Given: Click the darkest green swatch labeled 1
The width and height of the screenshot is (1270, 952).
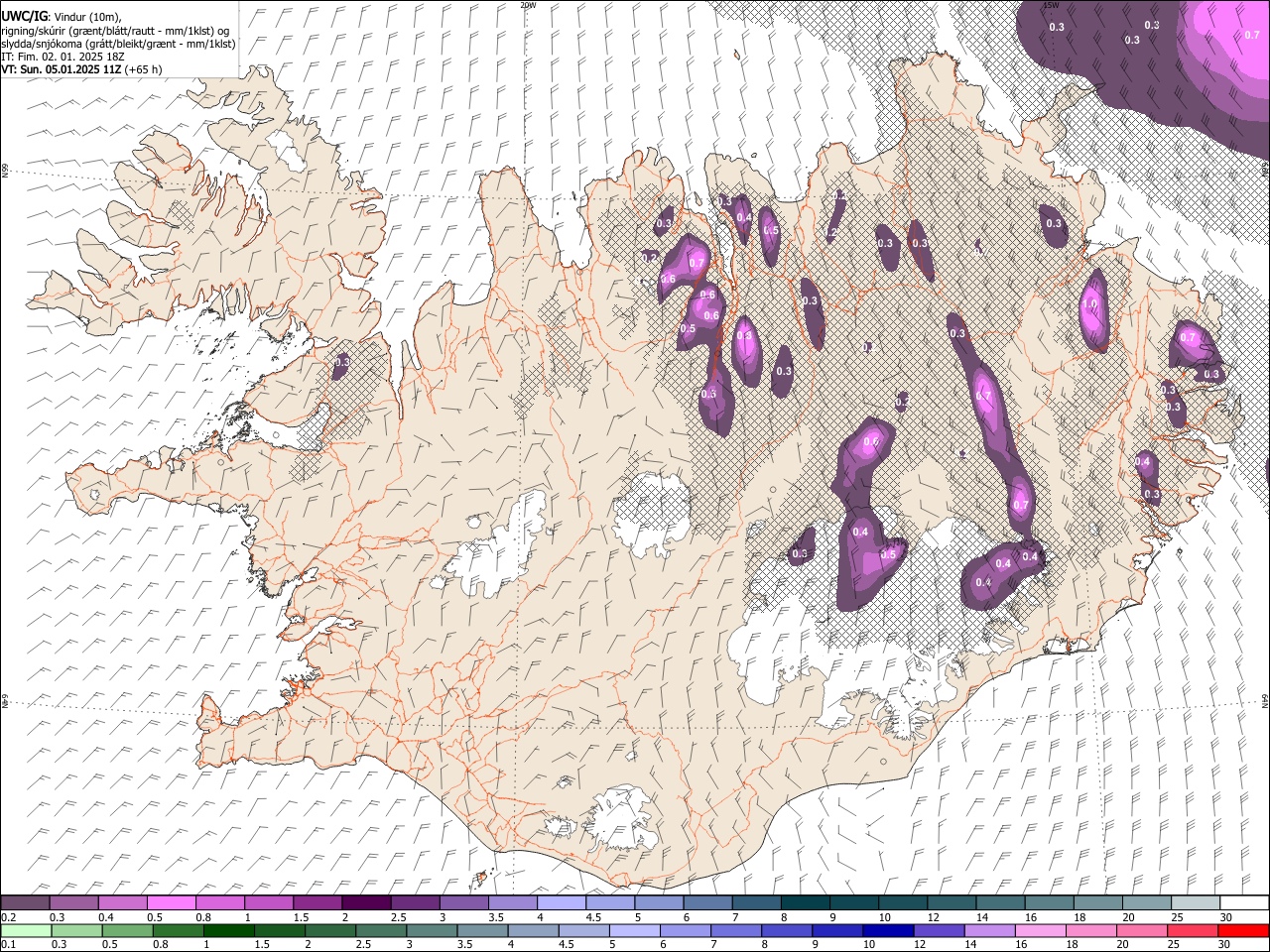Looking at the screenshot, I should (228, 930).
